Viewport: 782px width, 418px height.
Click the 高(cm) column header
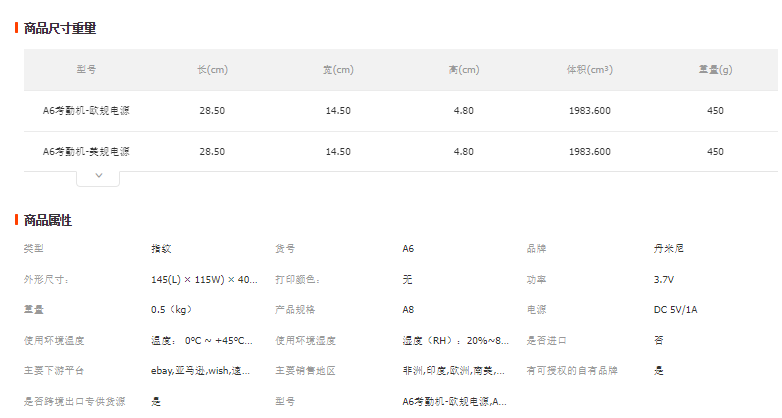(464, 70)
